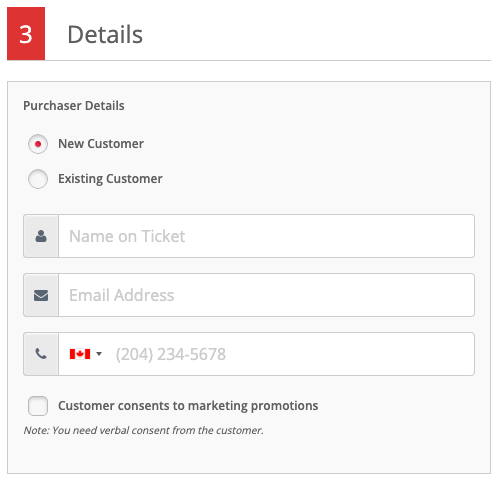Focus the Email Address field
496x481 pixels.
pyautogui.click(x=266, y=295)
